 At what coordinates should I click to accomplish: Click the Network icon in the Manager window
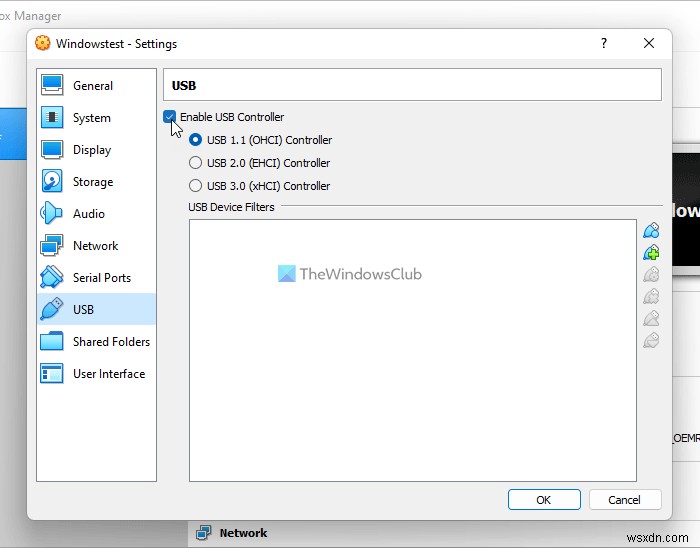pyautogui.click(x=204, y=532)
